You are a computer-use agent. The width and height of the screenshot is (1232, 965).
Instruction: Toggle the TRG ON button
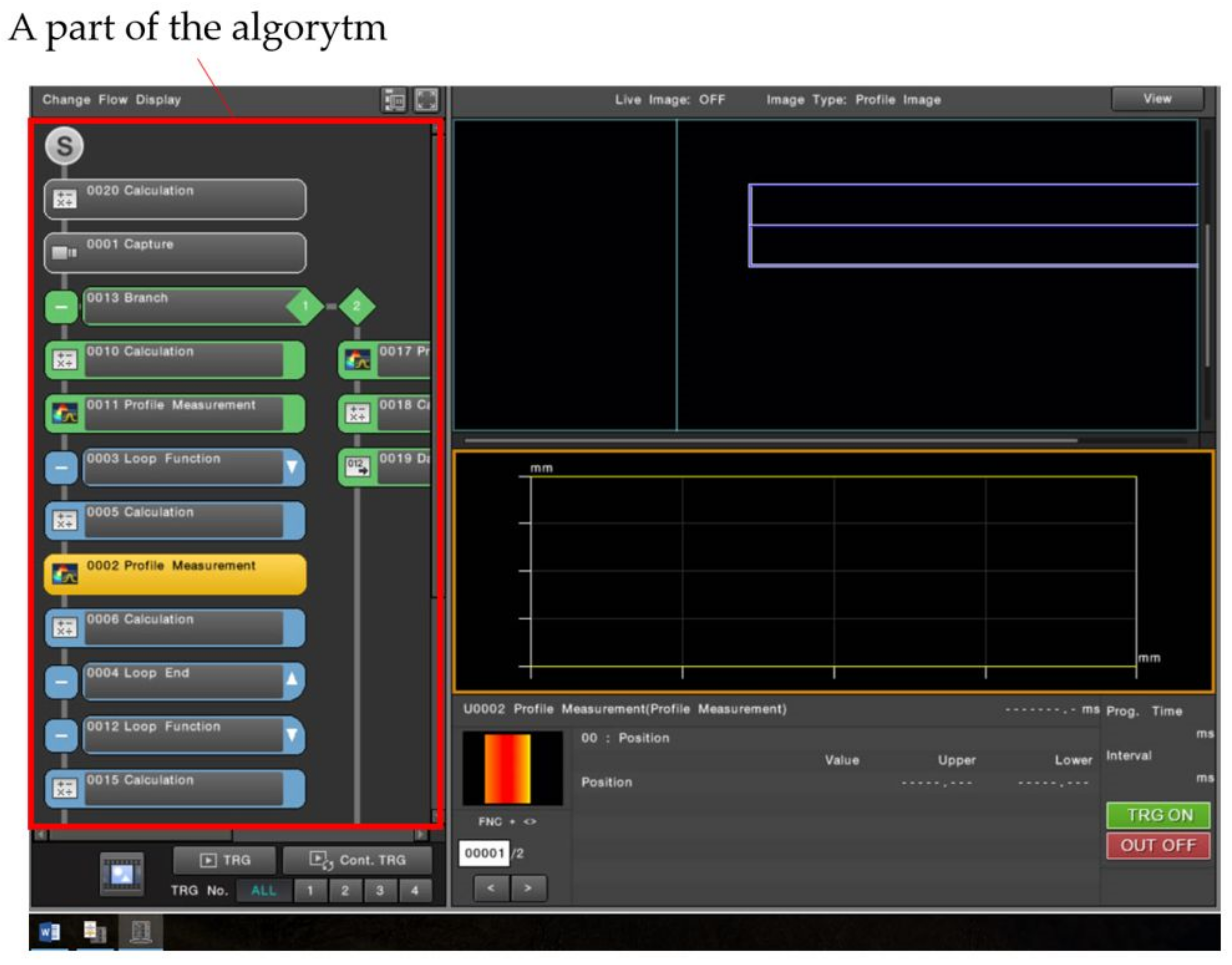pyautogui.click(x=1158, y=815)
